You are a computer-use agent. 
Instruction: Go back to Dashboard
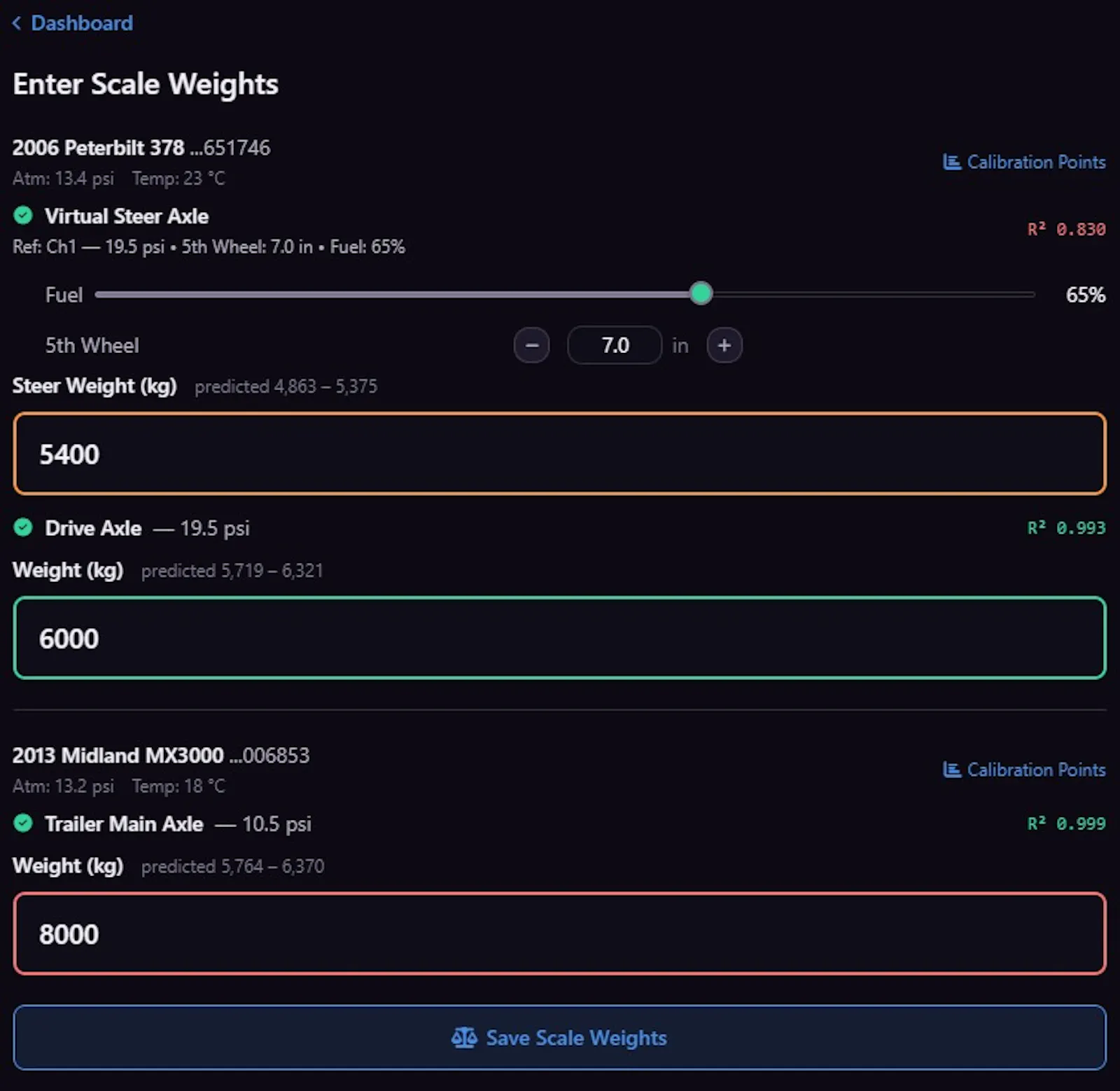[x=73, y=23]
